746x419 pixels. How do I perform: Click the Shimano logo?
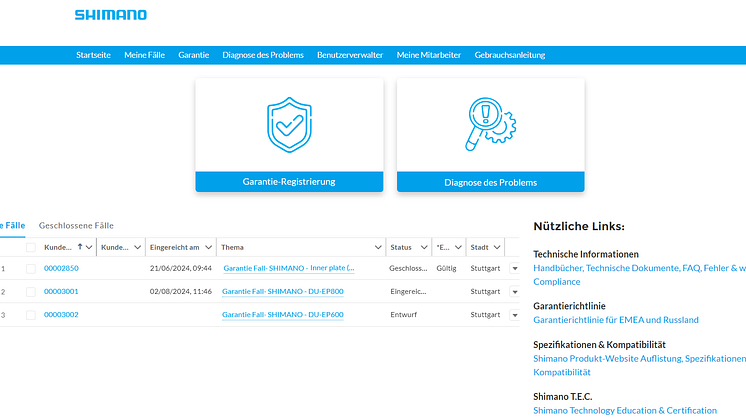[x=110, y=15]
